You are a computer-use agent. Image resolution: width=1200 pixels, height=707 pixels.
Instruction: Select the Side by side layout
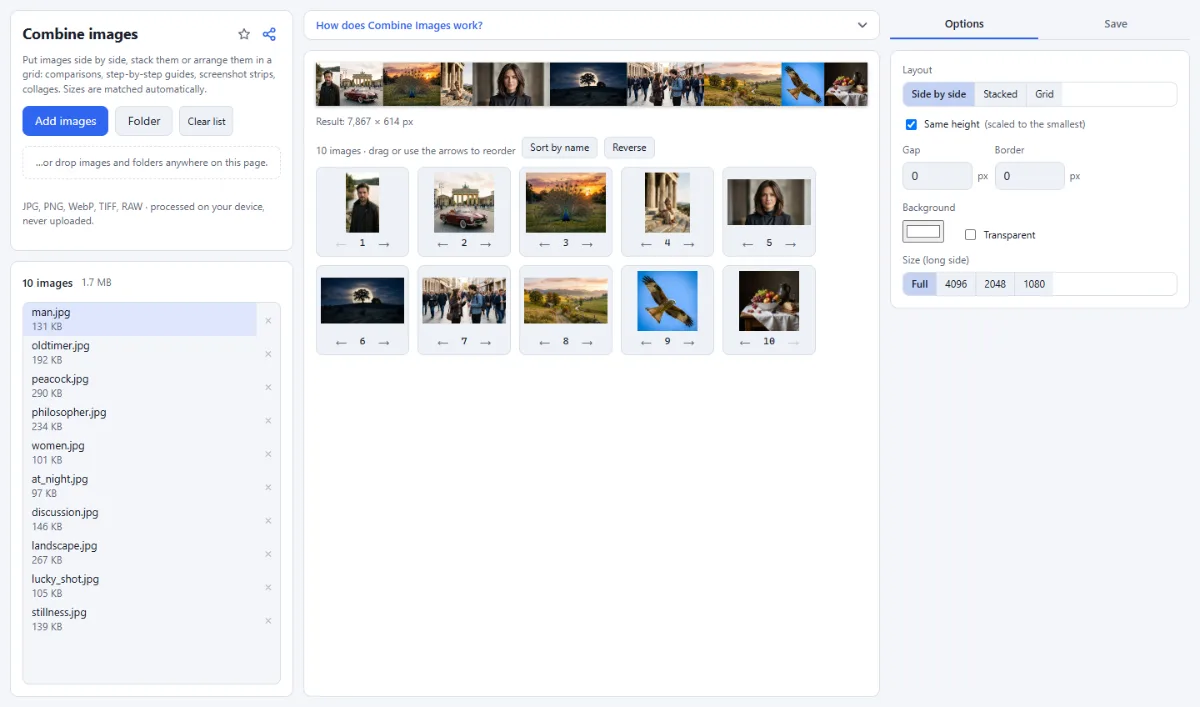(939, 94)
